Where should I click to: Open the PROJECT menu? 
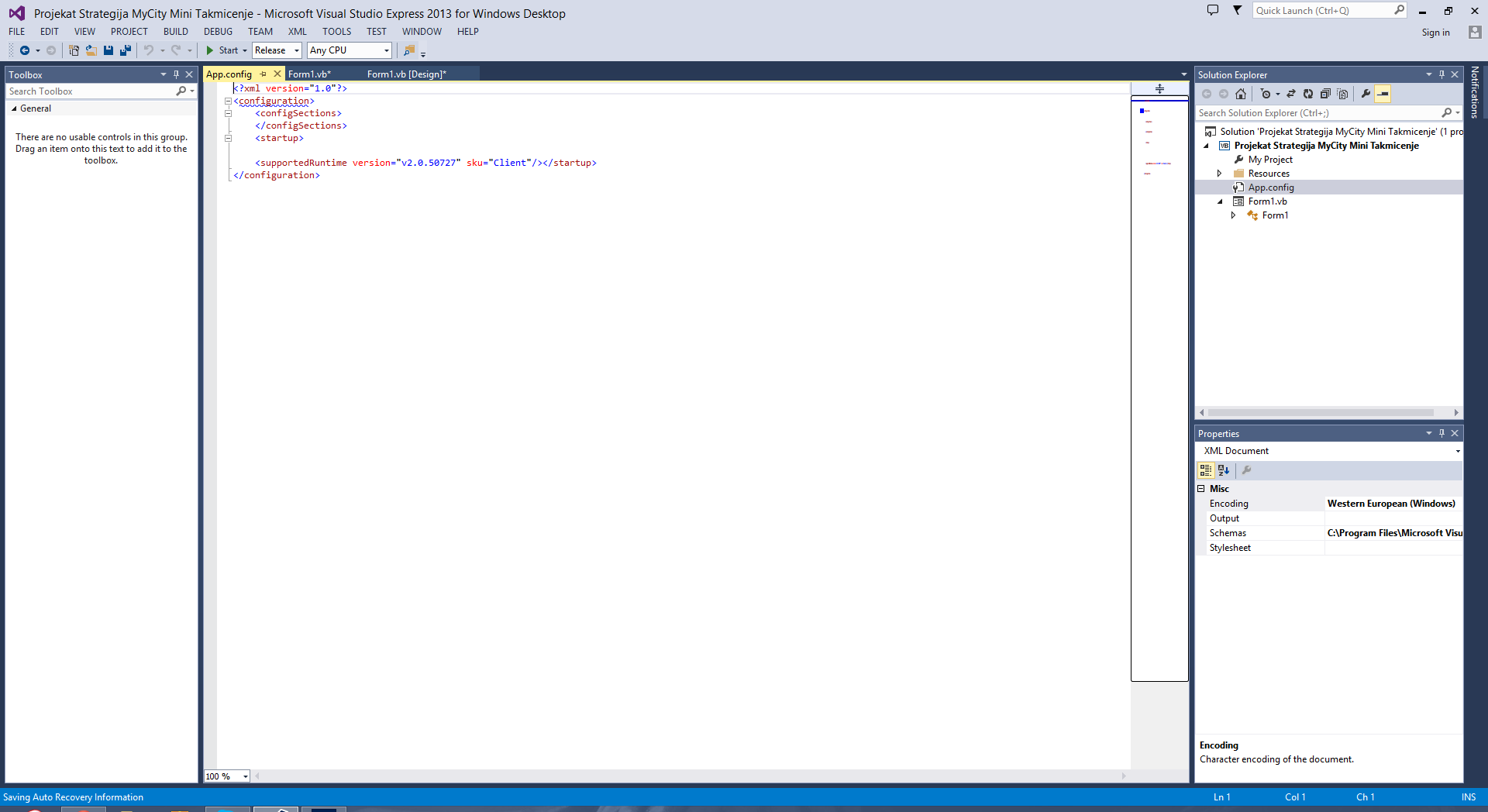tap(129, 32)
